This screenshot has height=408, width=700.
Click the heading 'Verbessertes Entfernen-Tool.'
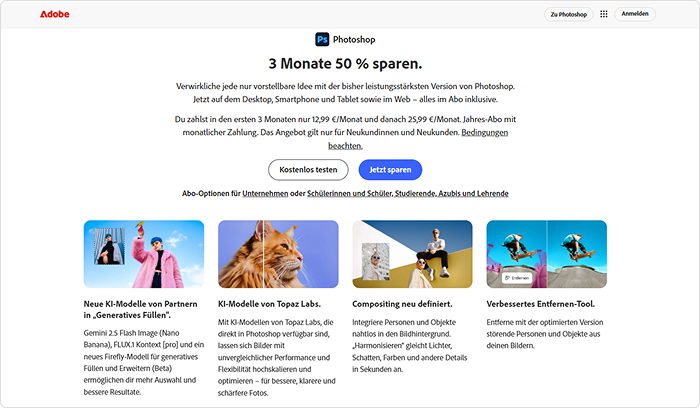click(541, 304)
